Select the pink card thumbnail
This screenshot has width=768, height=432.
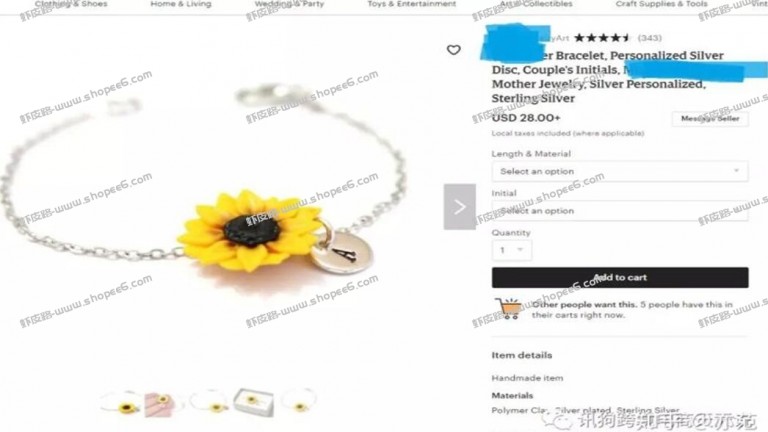(159, 404)
